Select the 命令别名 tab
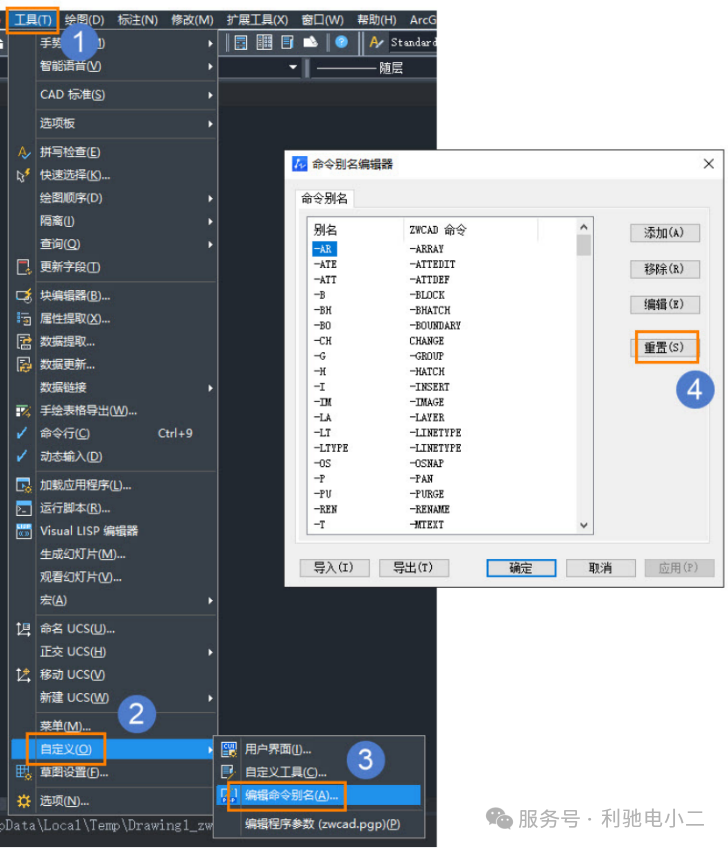The width and height of the screenshot is (728, 848). [325, 198]
